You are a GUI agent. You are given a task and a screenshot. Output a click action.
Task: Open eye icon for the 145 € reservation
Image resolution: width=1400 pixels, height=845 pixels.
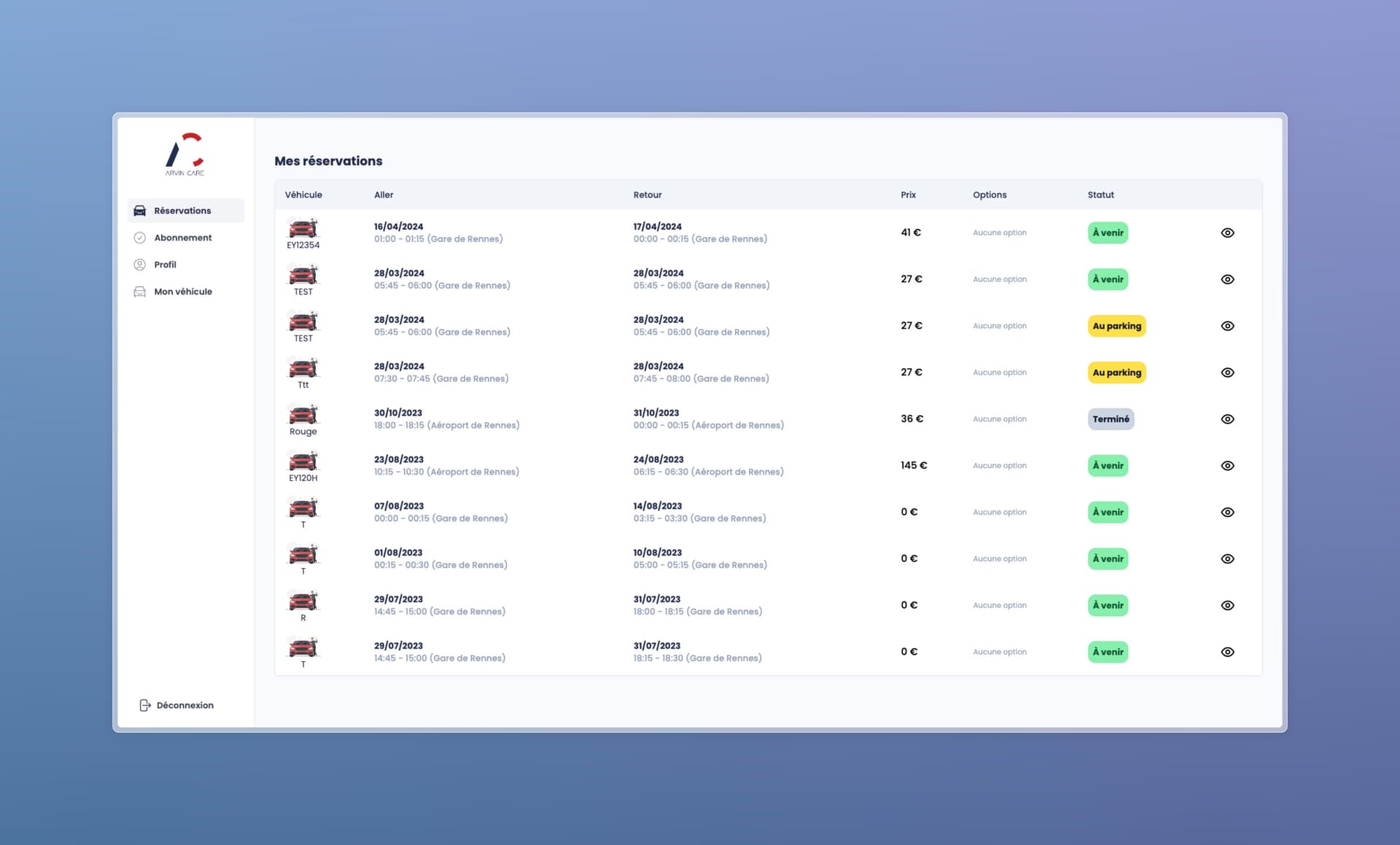1227,466
